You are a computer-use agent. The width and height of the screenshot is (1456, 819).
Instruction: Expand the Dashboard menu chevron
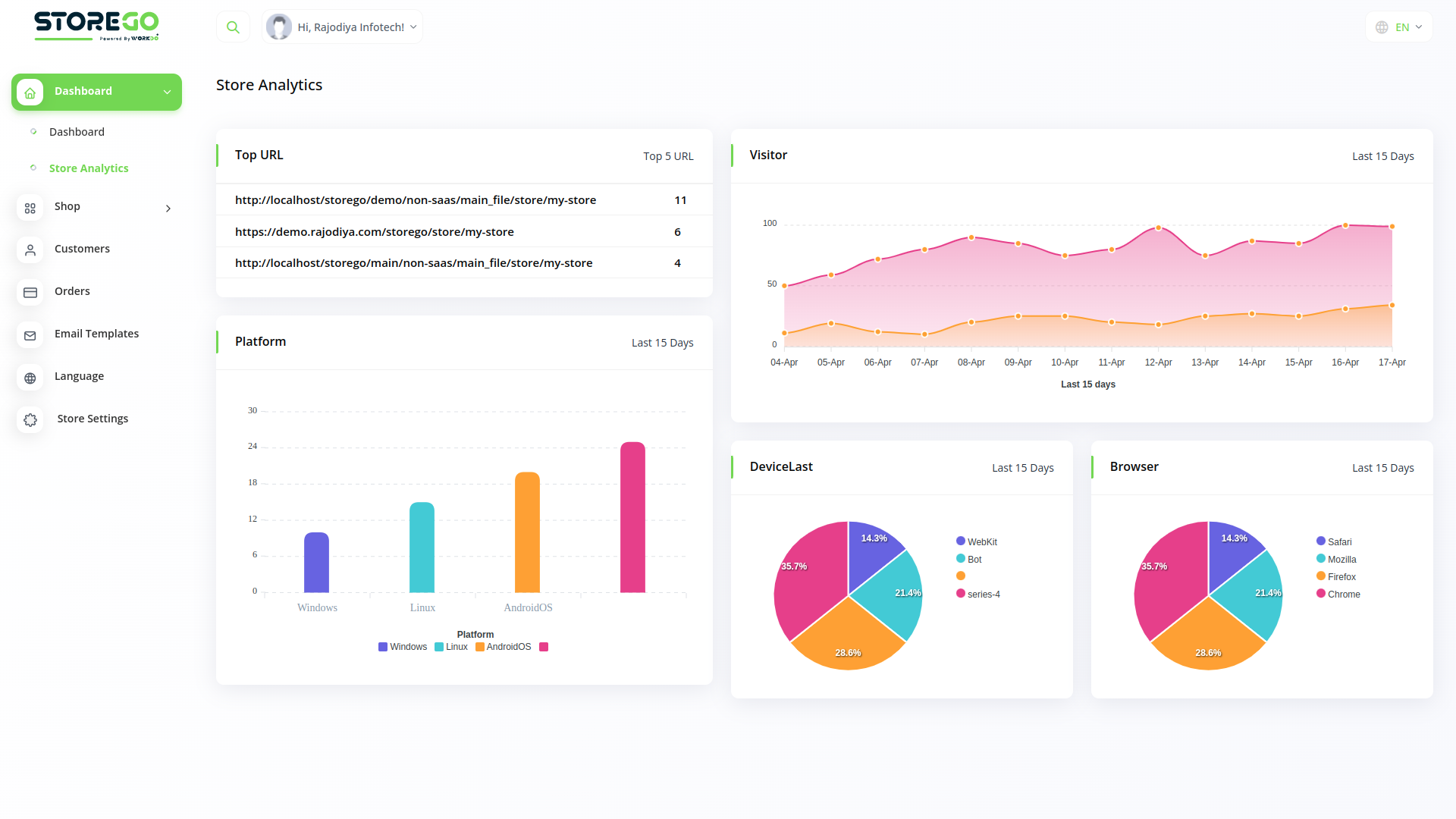coord(167,92)
